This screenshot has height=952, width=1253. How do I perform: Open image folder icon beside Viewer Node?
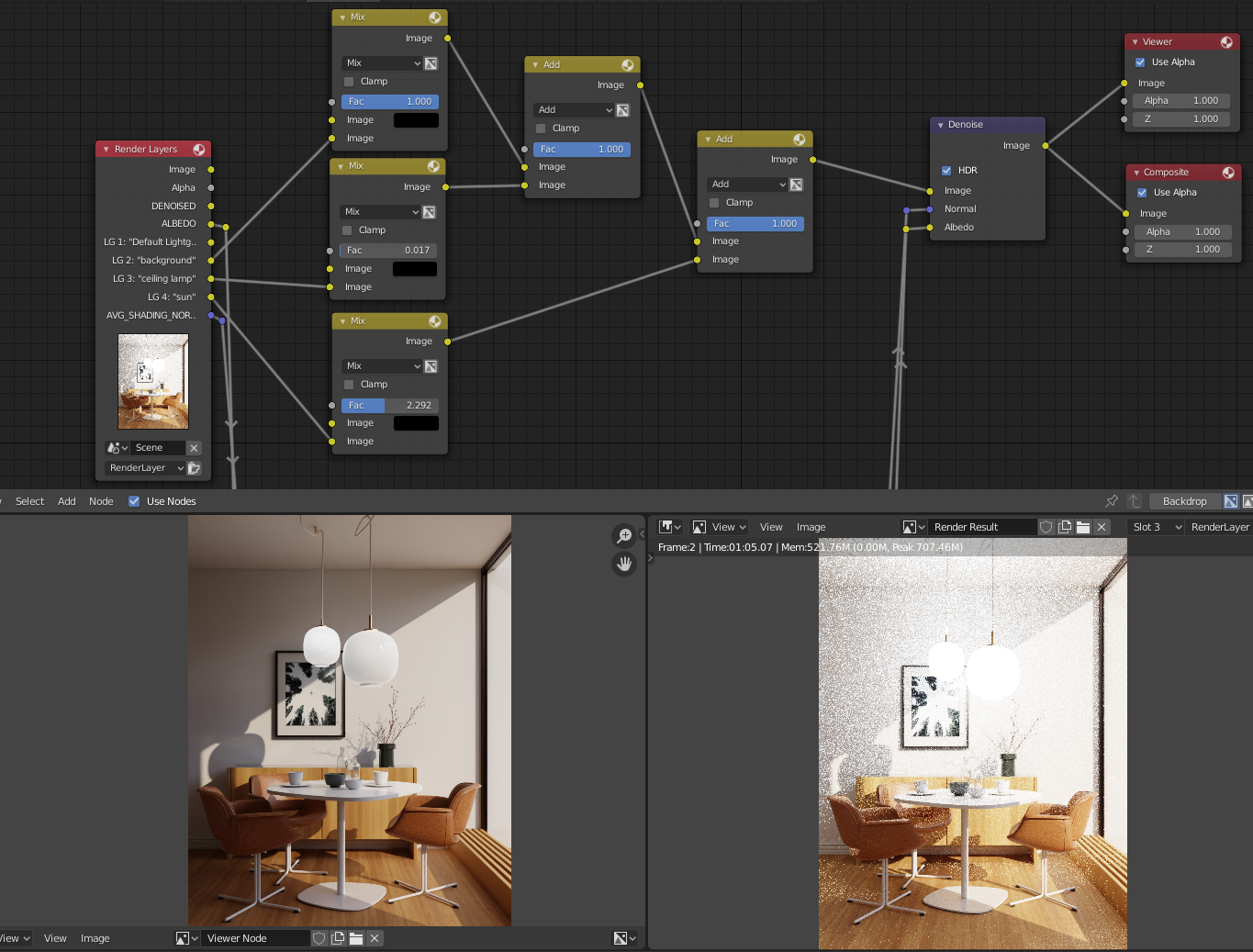point(356,938)
